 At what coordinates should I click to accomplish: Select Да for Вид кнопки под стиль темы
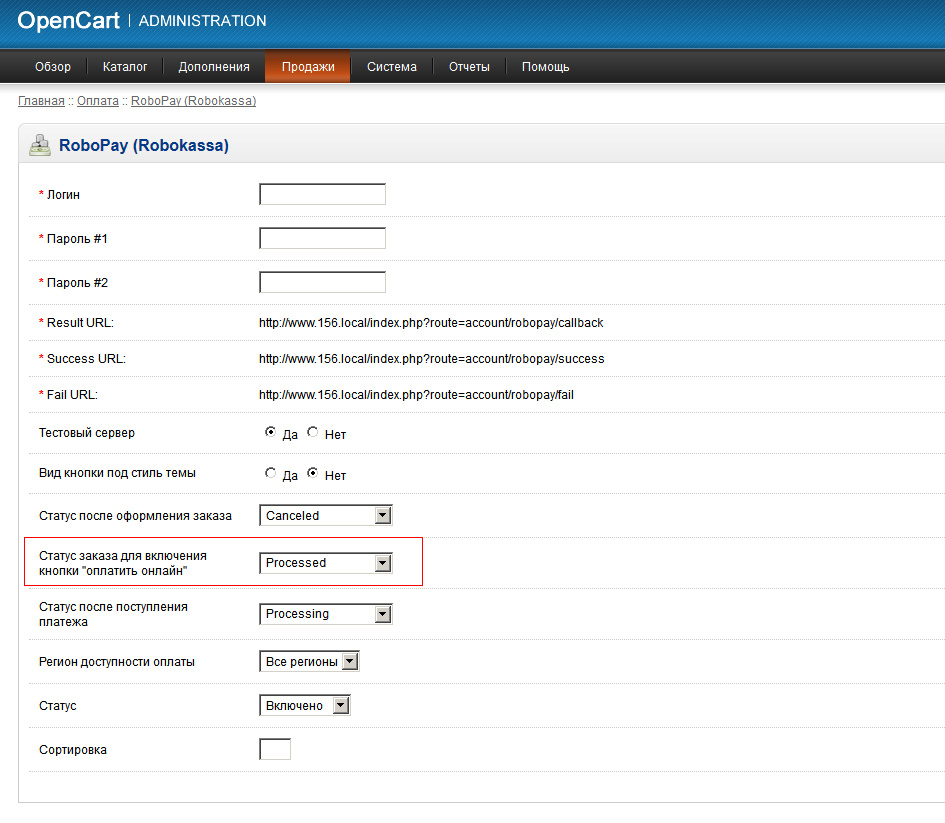271,473
